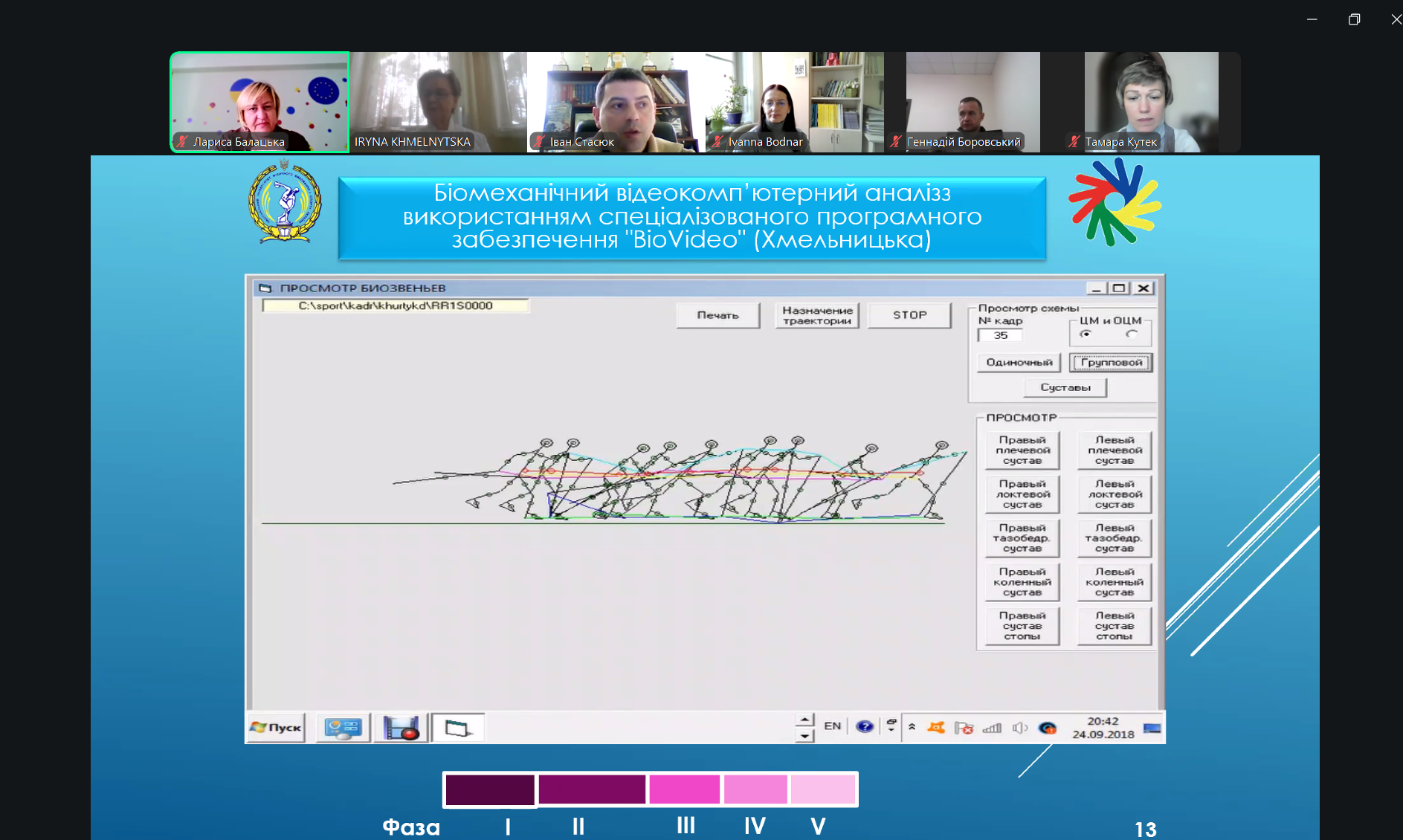Image resolution: width=1403 pixels, height=840 pixels.
Task: Click the network signal bars tray icon
Action: [992, 728]
